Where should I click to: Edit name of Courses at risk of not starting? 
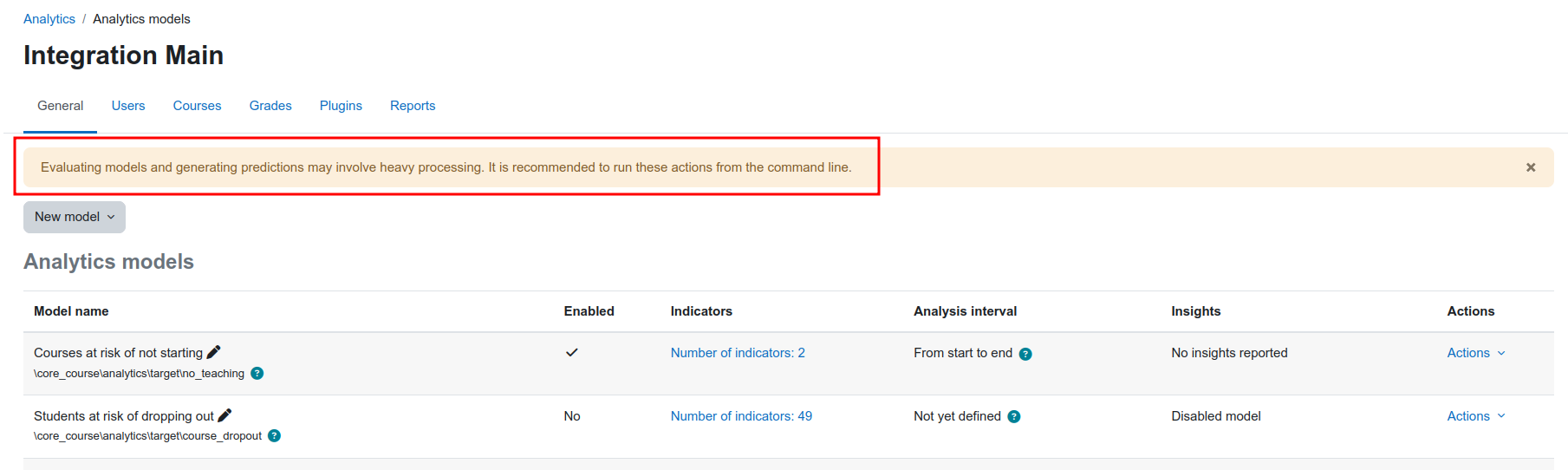[213, 352]
